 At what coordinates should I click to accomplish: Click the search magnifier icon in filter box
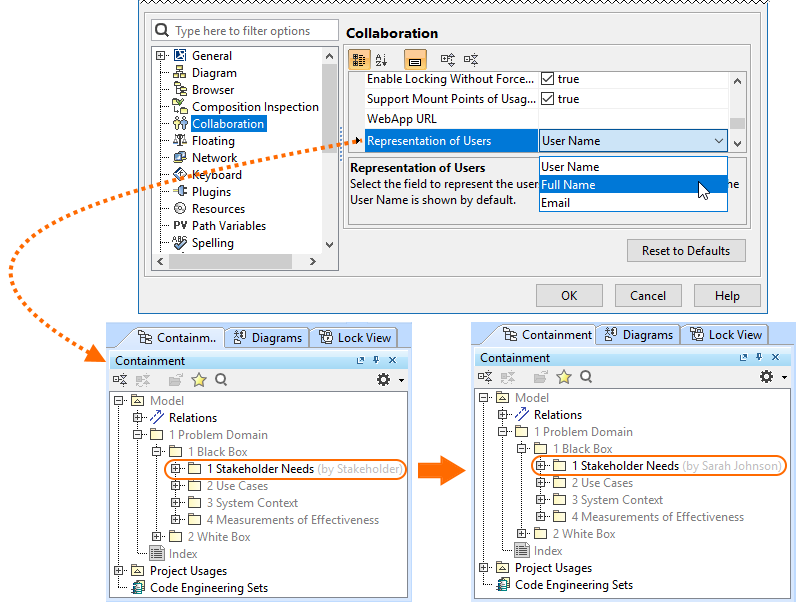coord(162,30)
